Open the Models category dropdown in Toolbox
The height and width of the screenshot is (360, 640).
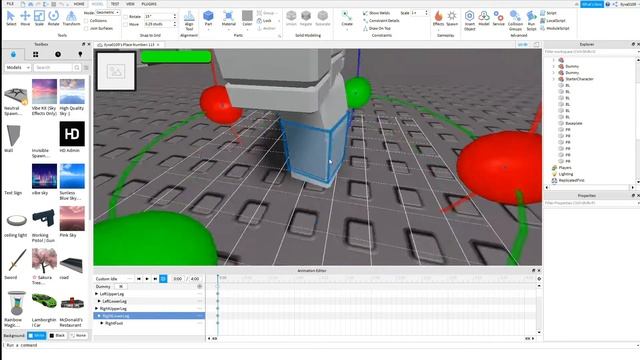(18, 67)
